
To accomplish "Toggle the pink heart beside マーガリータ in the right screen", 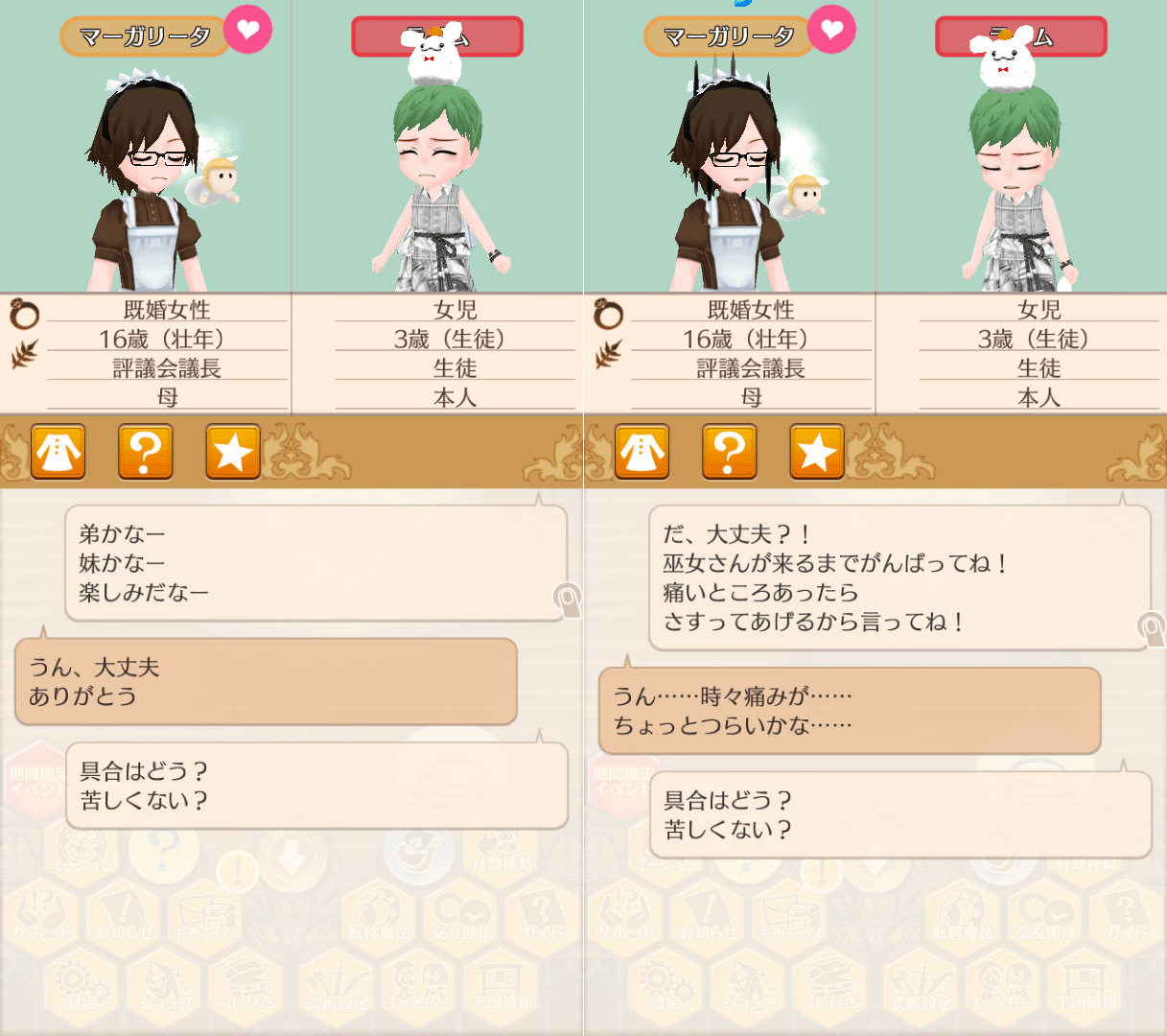I will 832,30.
